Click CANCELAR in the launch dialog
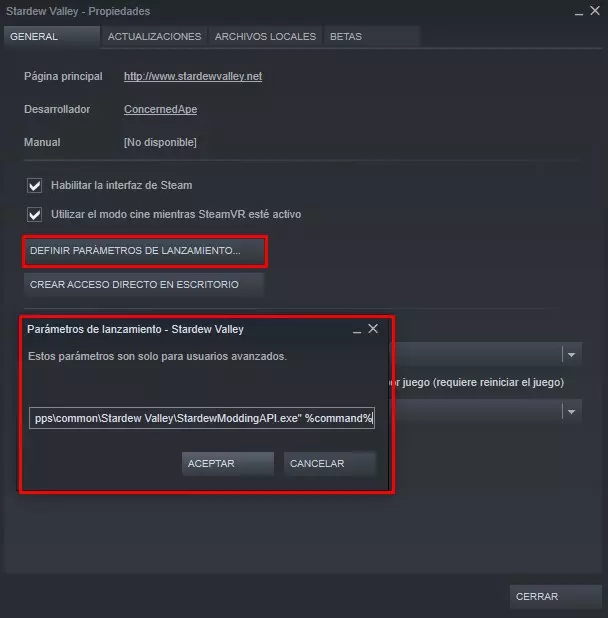The image size is (608, 618). pyautogui.click(x=330, y=464)
